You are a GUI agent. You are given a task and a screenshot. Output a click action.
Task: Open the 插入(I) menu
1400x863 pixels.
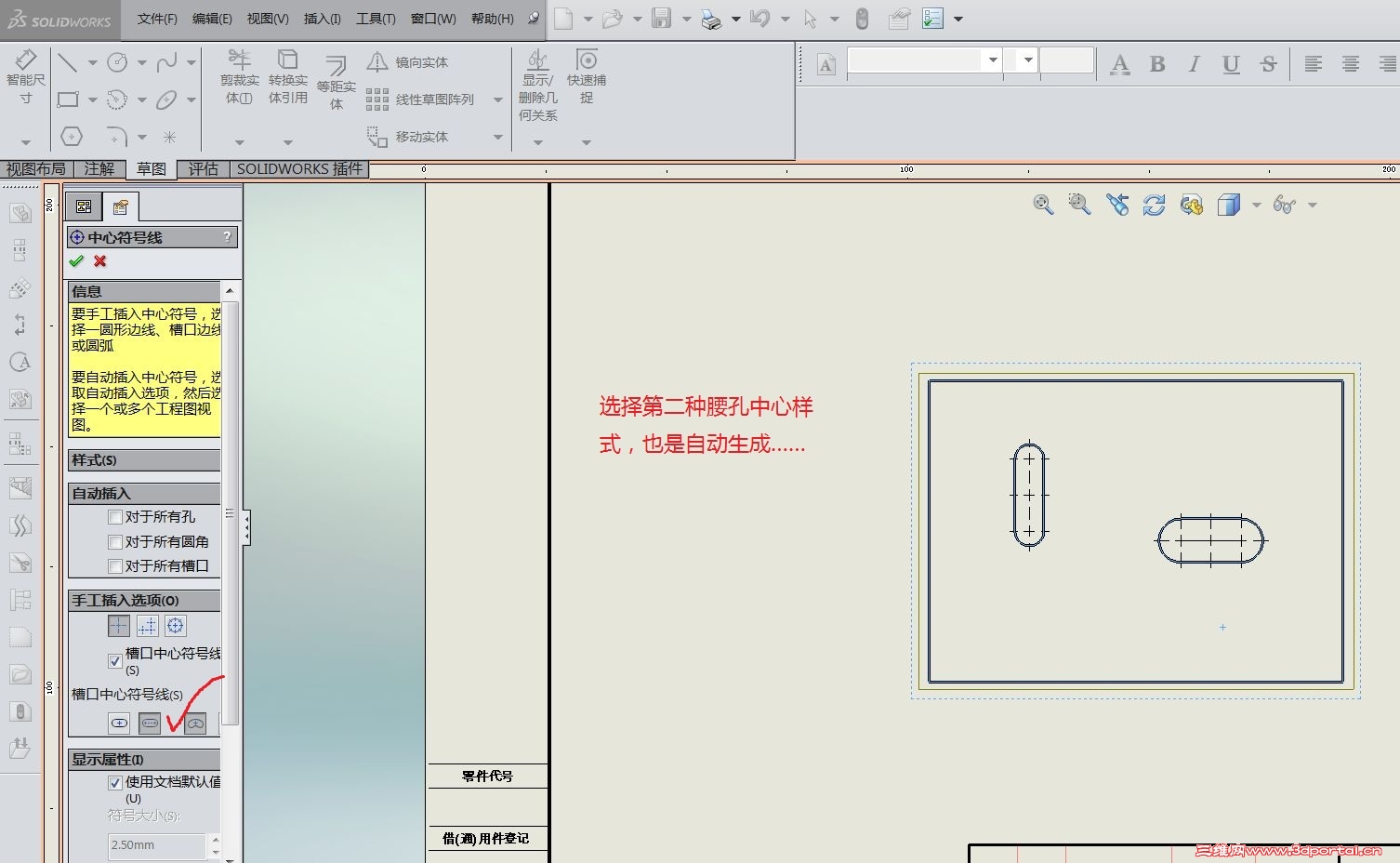[323, 19]
